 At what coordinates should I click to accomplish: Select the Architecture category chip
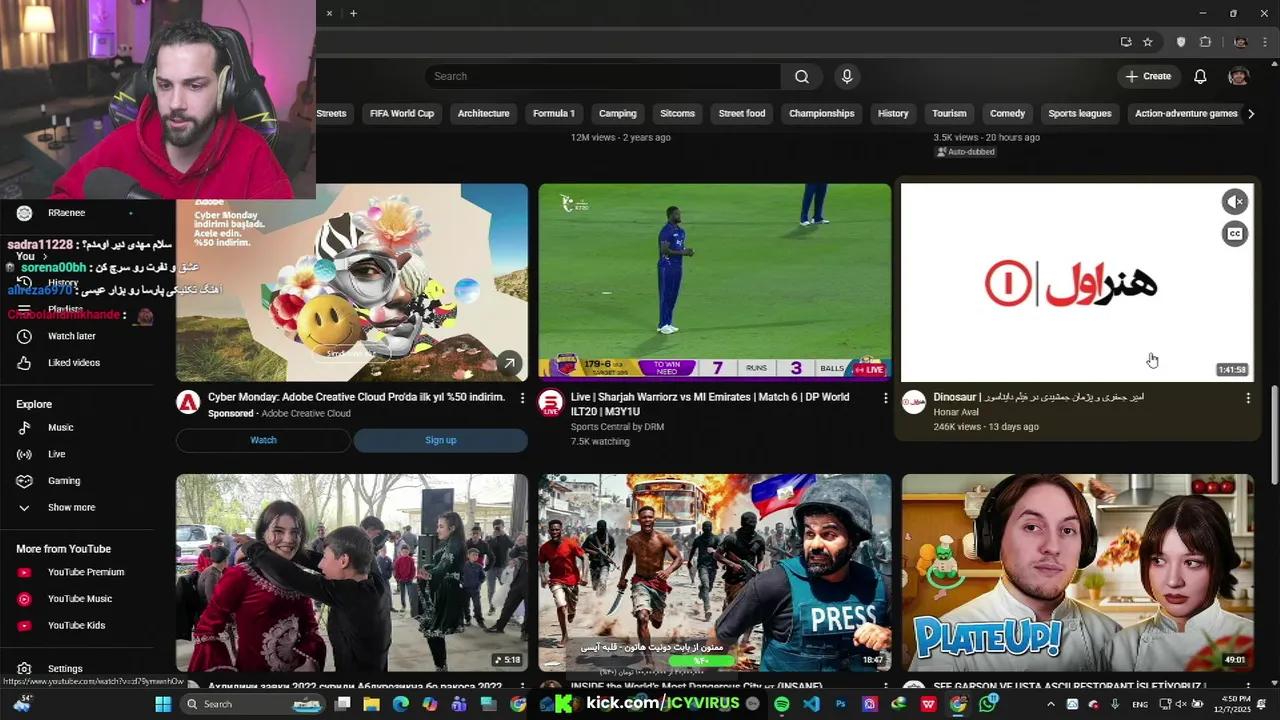tap(484, 114)
